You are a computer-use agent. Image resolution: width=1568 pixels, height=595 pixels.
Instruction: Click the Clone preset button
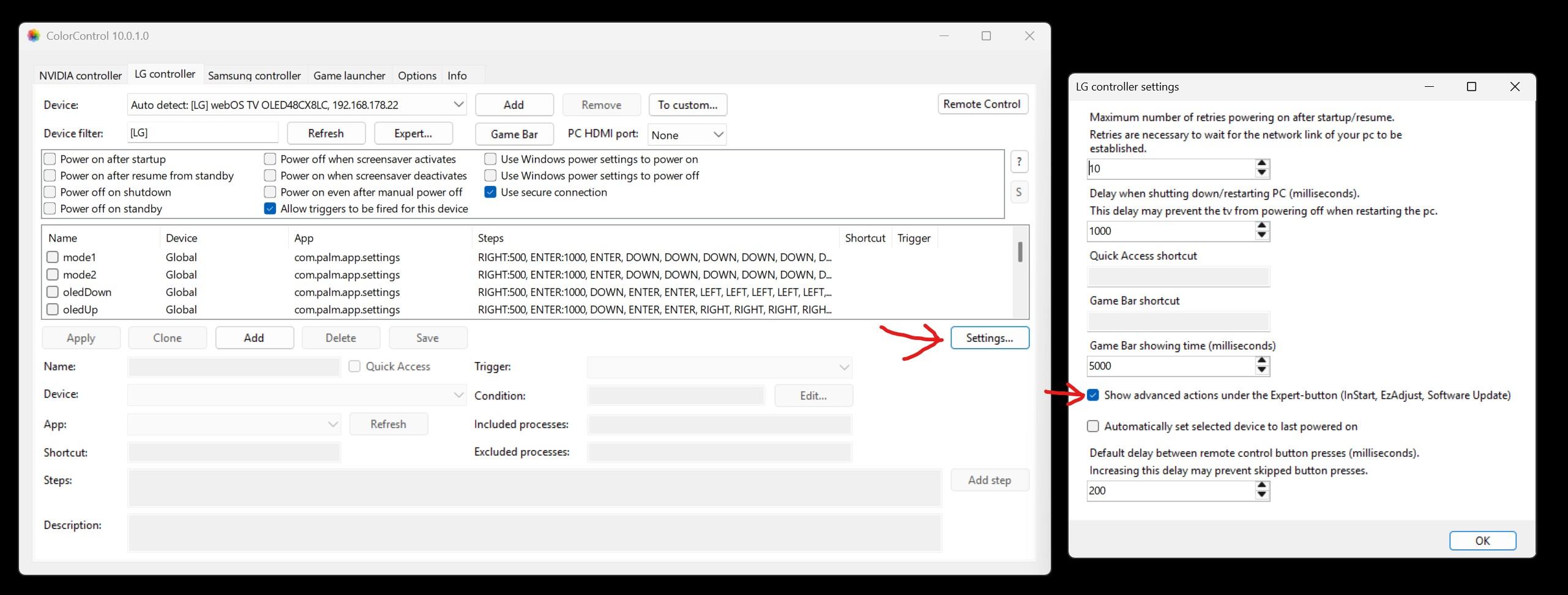[168, 338]
